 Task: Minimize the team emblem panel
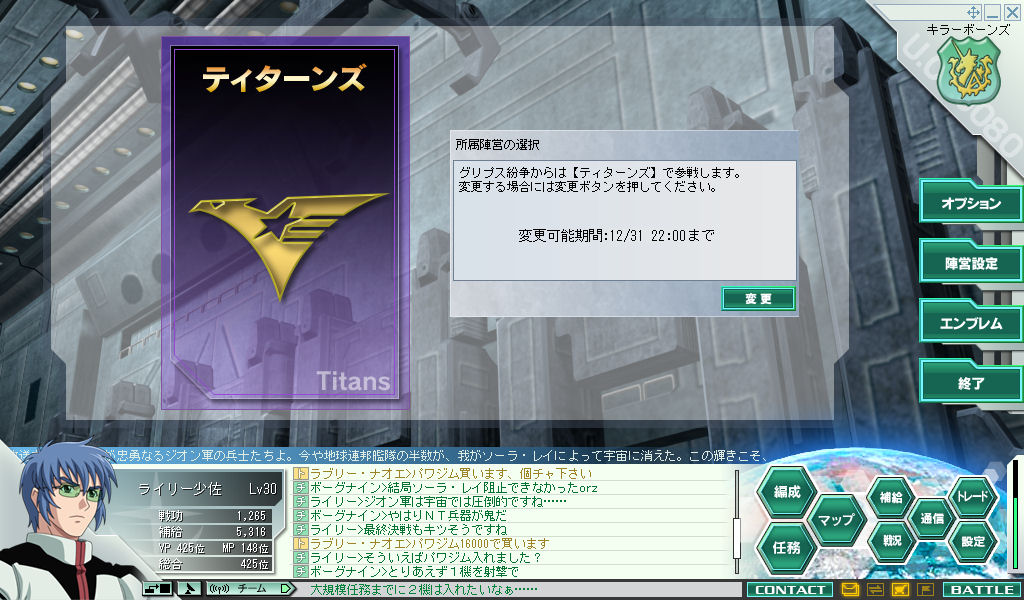click(993, 12)
